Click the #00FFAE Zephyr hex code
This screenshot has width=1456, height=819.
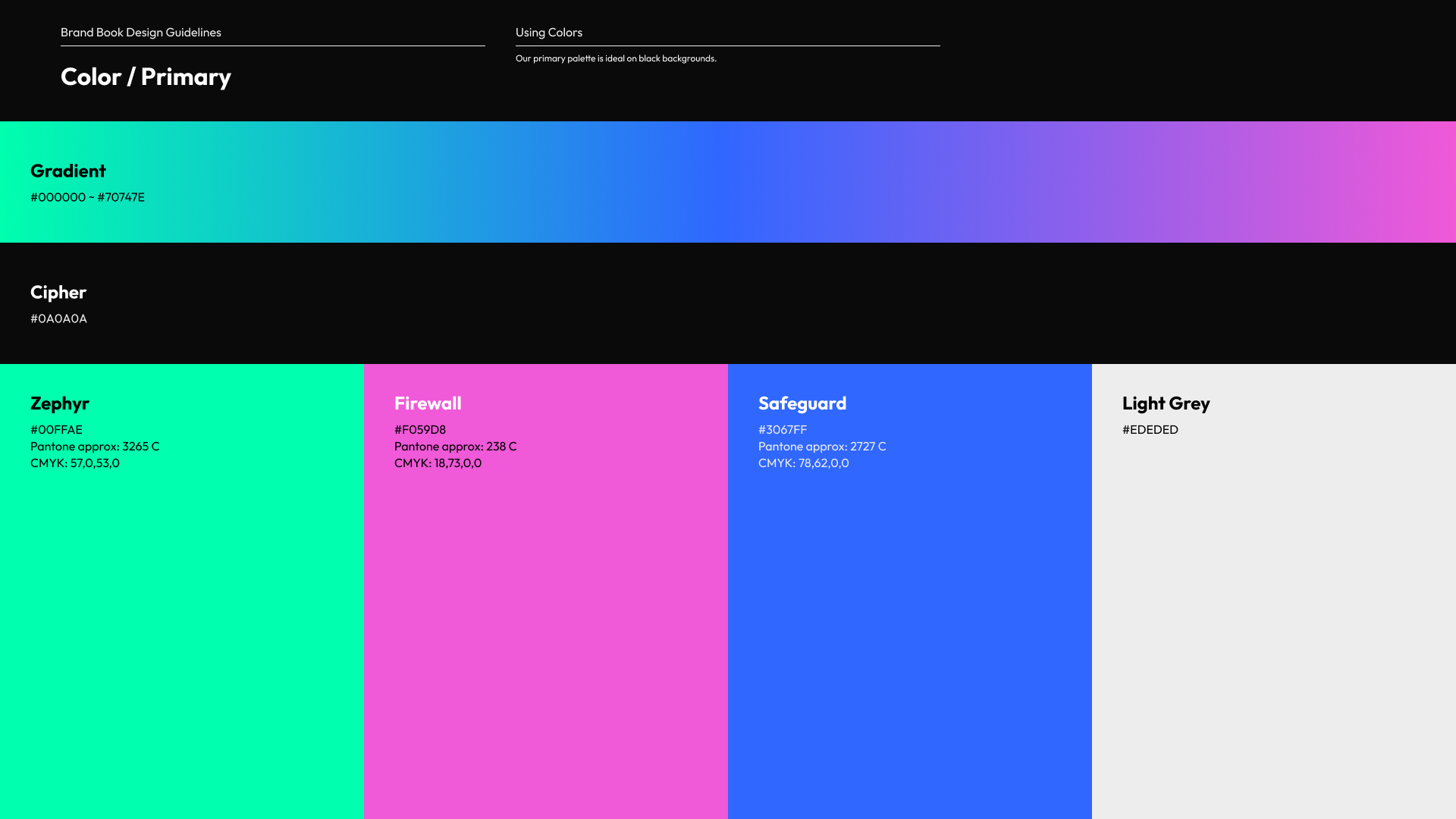tap(56, 429)
